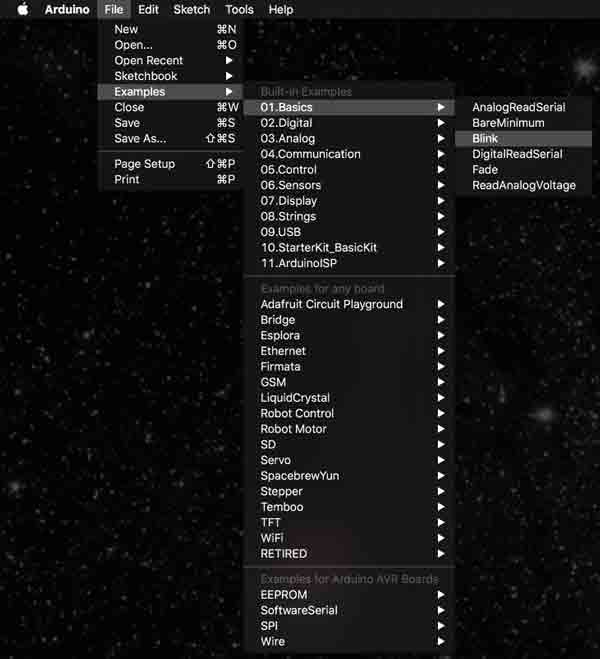Expand 09.USB examples

[350, 232]
